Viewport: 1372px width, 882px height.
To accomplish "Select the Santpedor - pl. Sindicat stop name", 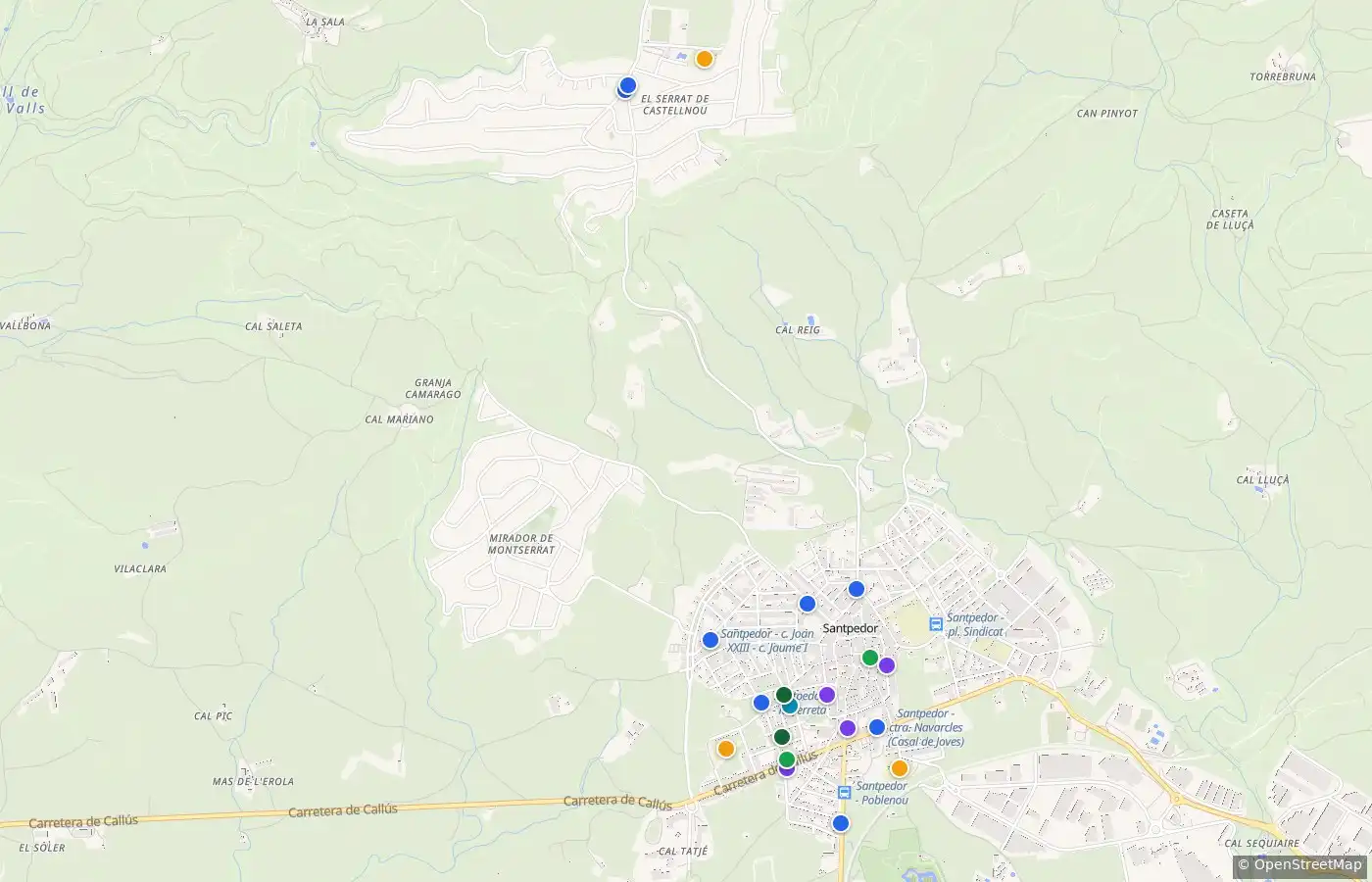I will [975, 624].
